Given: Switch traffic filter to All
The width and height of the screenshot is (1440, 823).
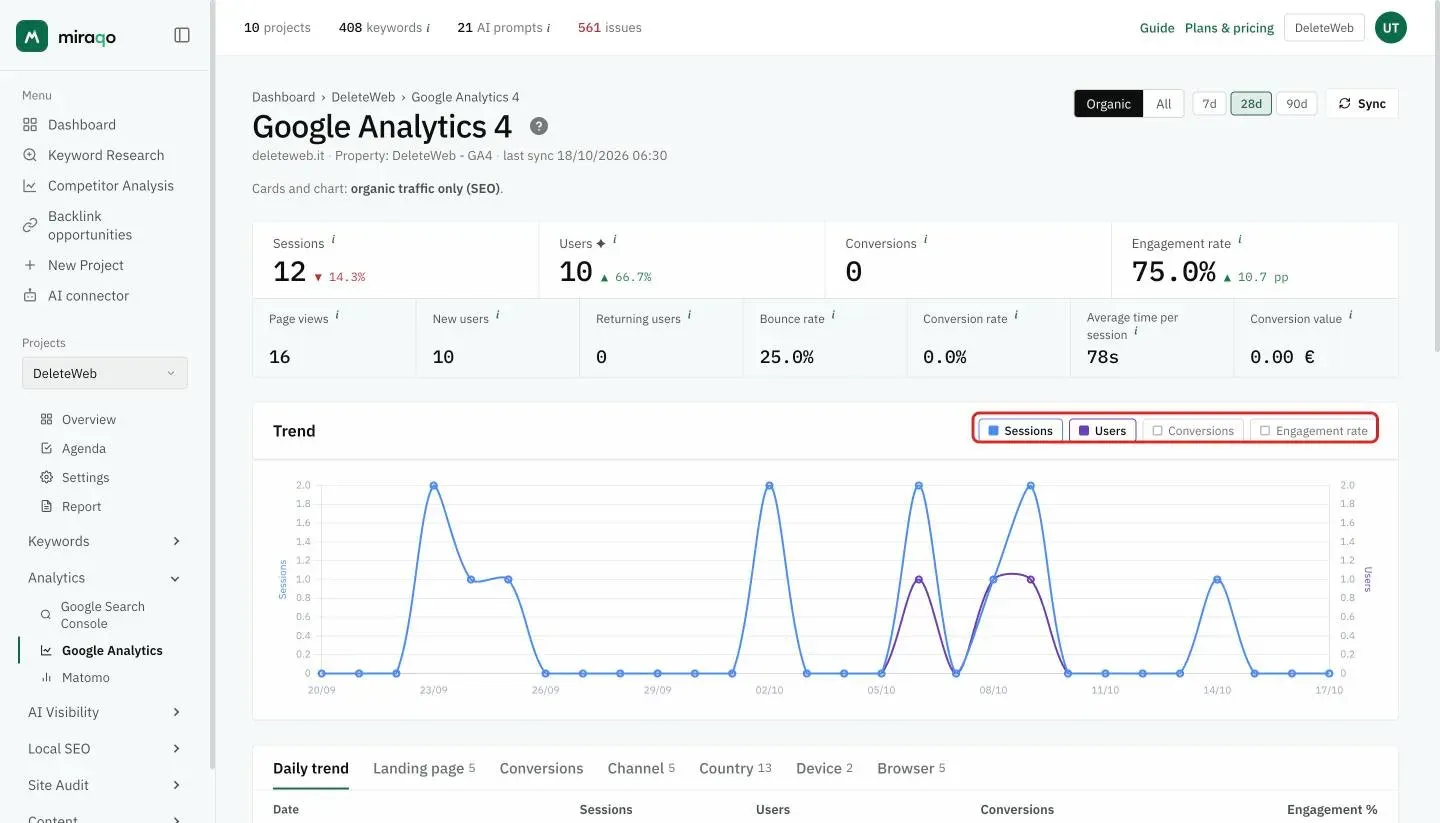Looking at the screenshot, I should [1163, 104].
